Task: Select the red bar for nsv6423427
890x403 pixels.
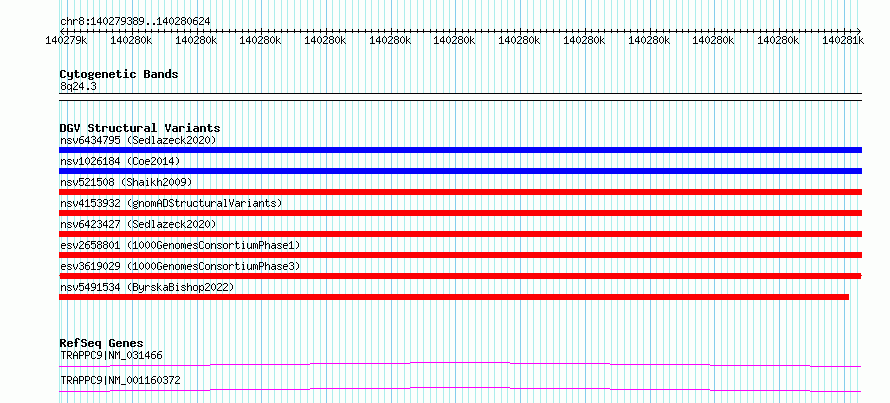Action: 460,234
